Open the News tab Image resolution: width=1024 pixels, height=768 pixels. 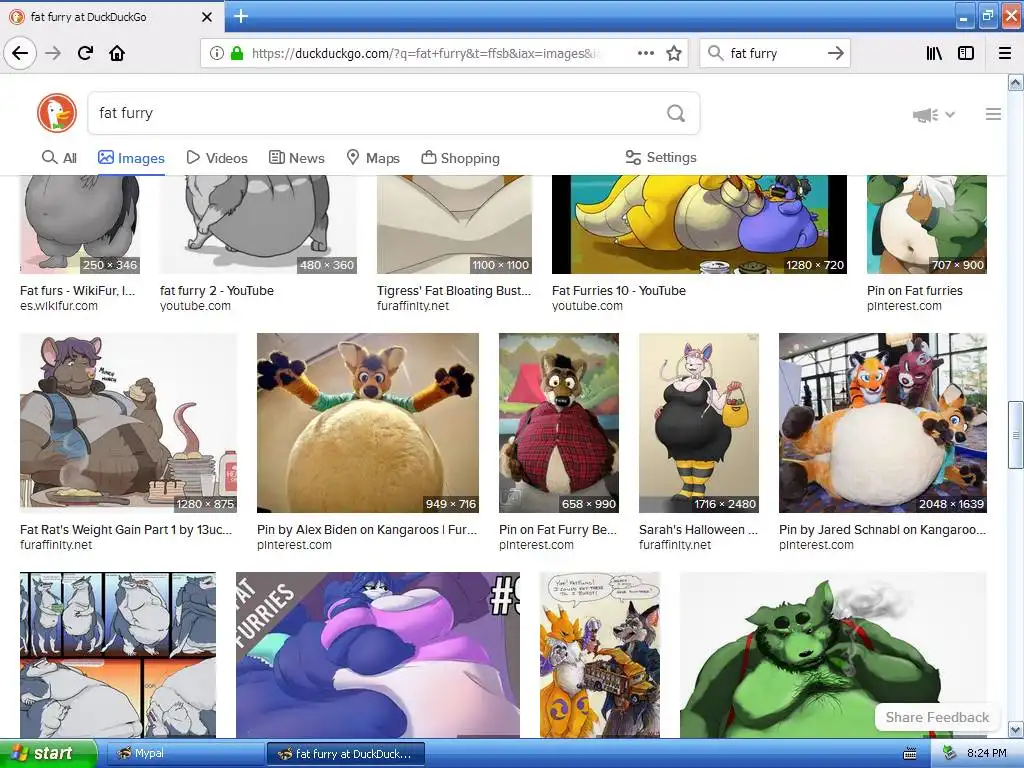click(x=296, y=158)
